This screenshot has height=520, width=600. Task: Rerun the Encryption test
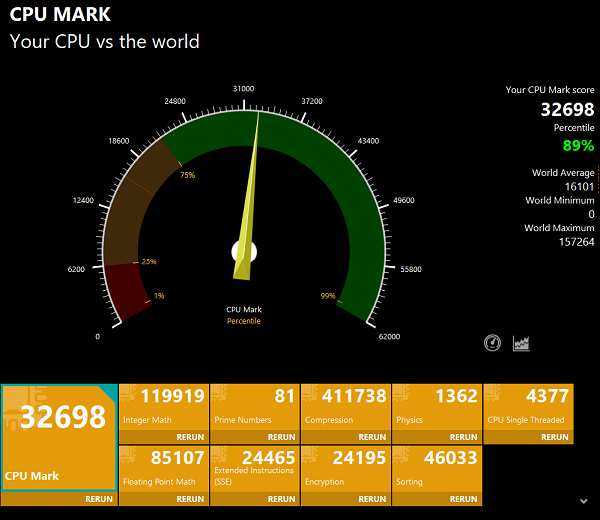tap(372, 499)
